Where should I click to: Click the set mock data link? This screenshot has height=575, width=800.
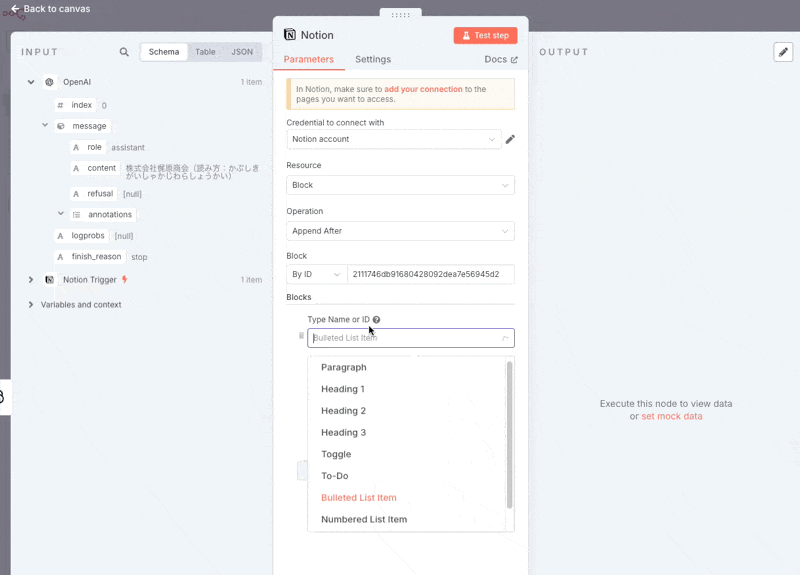[671, 416]
